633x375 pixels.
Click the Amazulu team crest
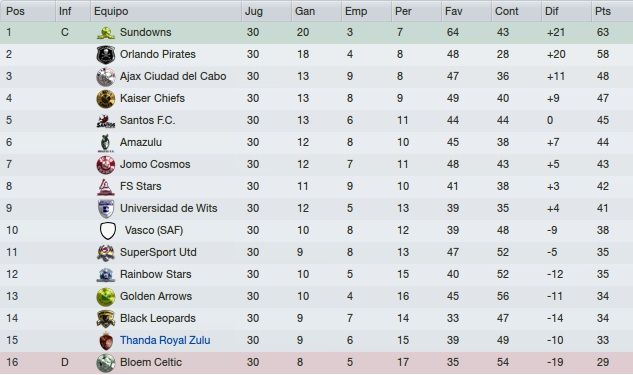pyautogui.click(x=106, y=142)
